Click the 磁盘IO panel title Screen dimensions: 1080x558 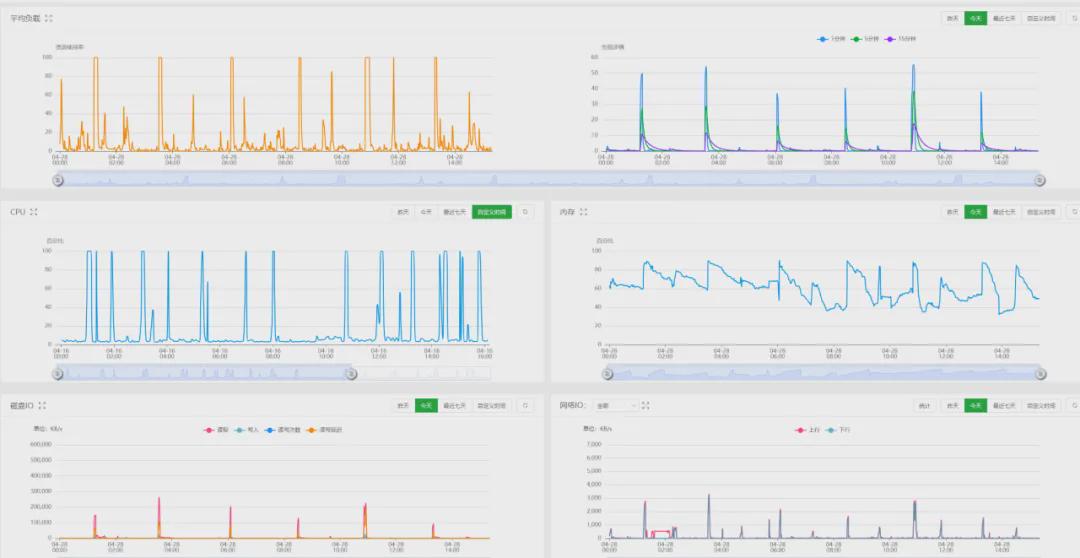(22, 406)
